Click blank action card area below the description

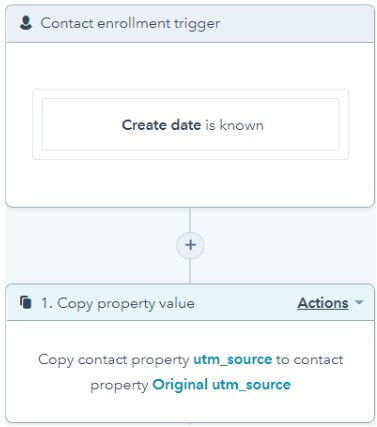click(190, 408)
